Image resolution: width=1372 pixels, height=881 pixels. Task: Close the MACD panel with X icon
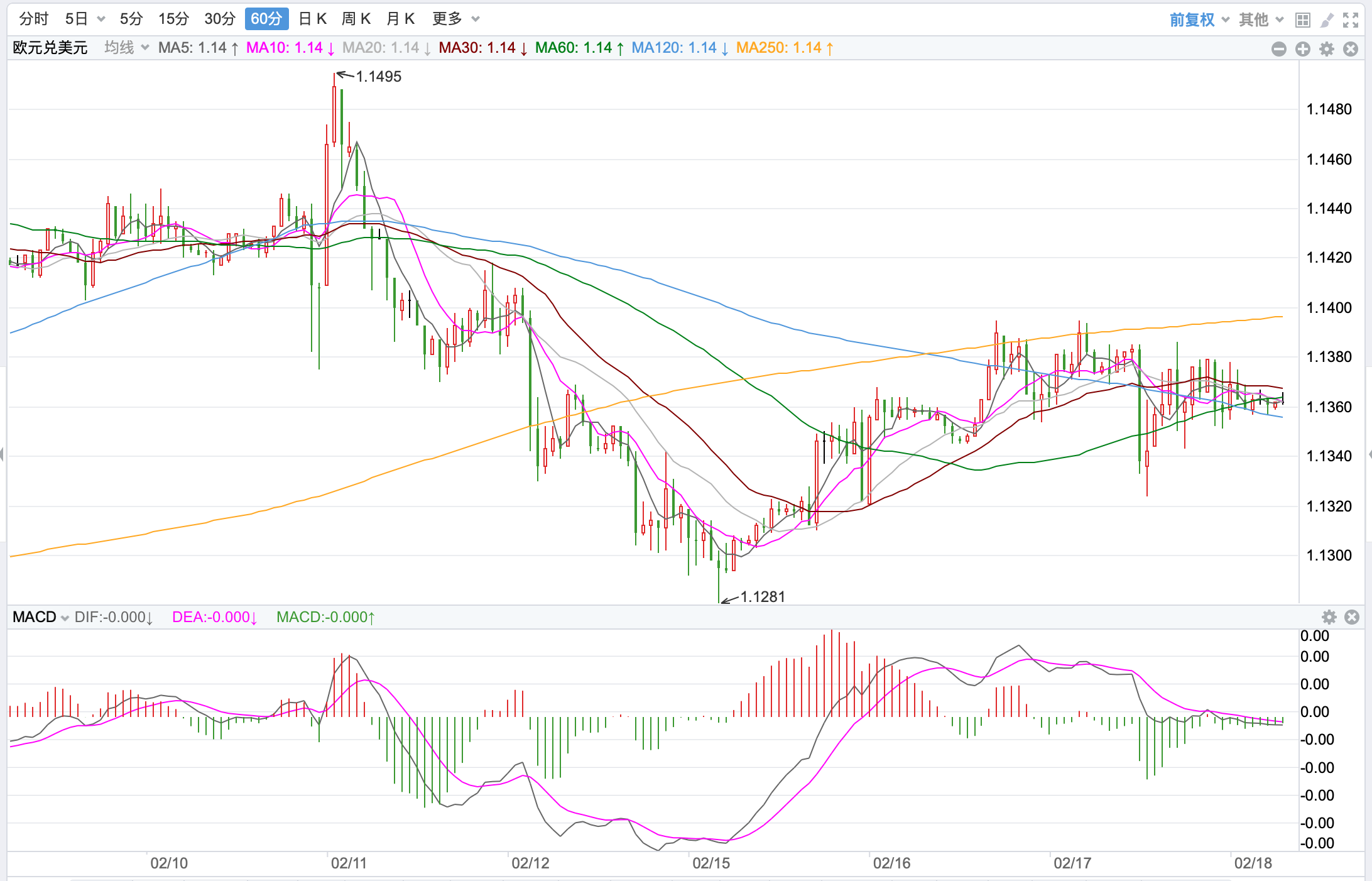tap(1352, 617)
